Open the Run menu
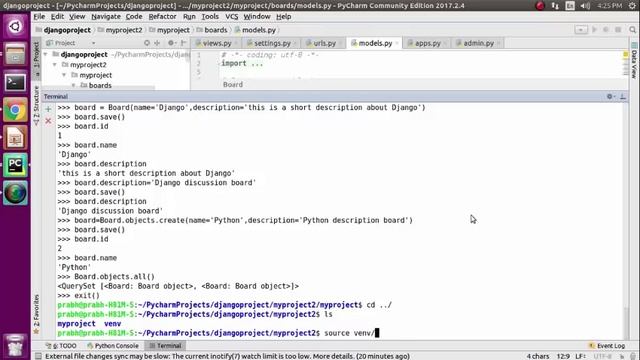 tap(189, 17)
